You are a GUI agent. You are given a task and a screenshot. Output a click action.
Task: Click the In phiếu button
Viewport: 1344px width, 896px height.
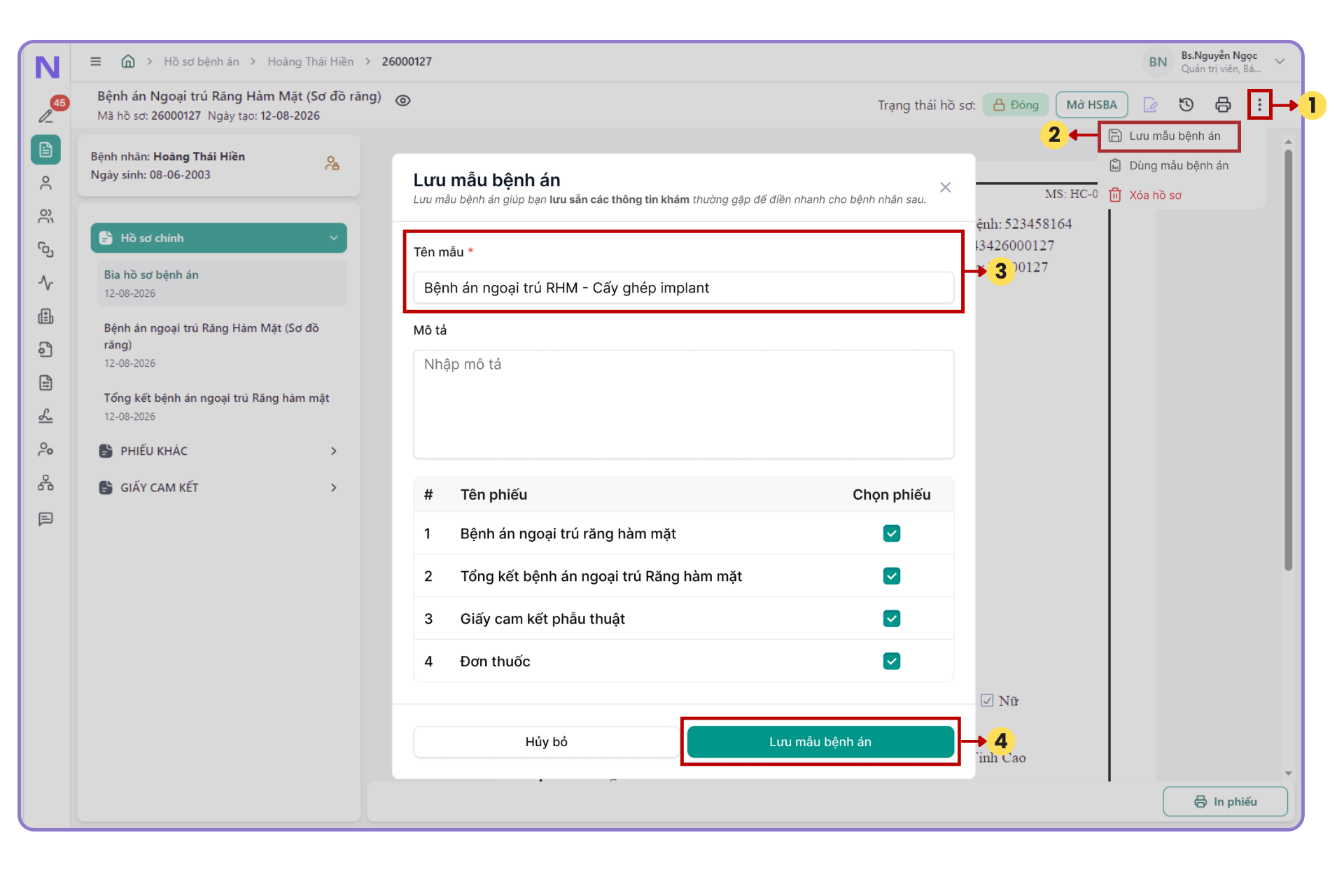point(1225,801)
